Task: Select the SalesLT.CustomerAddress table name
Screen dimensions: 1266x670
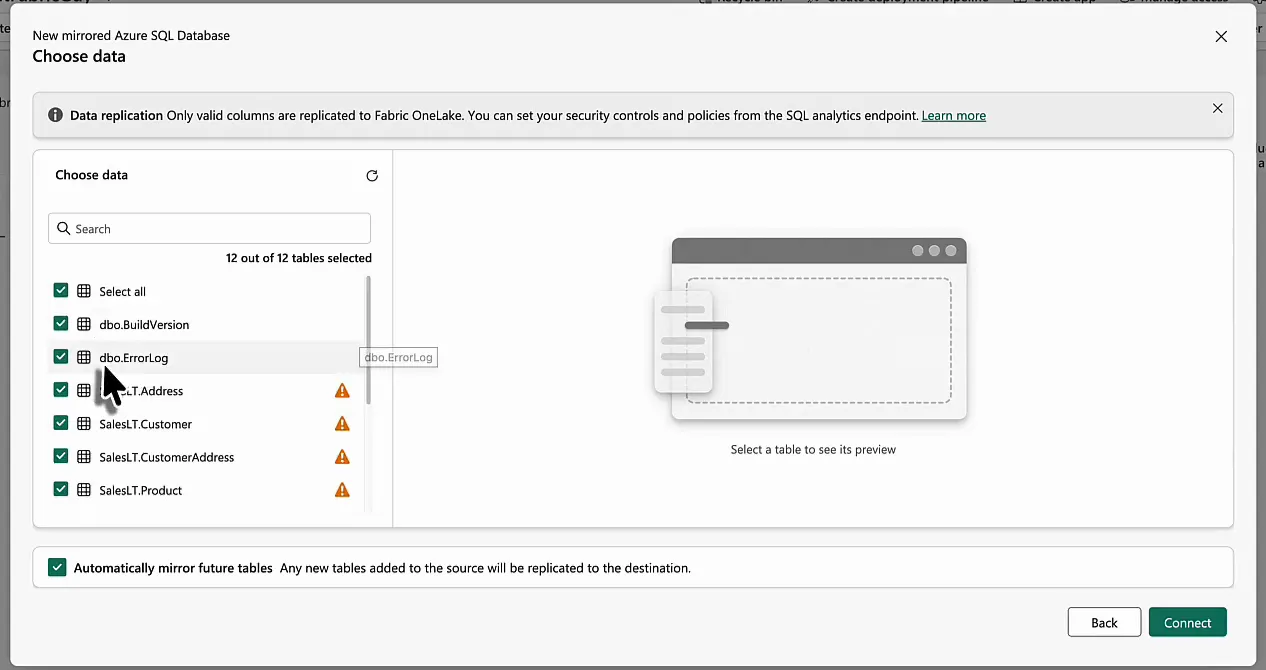Action: 166,457
